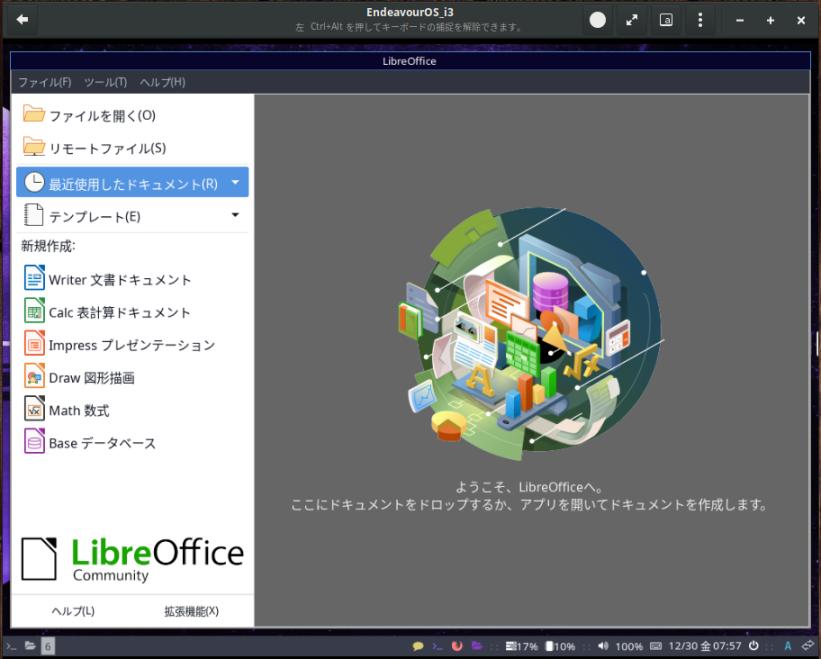Click the 17% memory indicator
821x659 pixels.
tap(522, 646)
